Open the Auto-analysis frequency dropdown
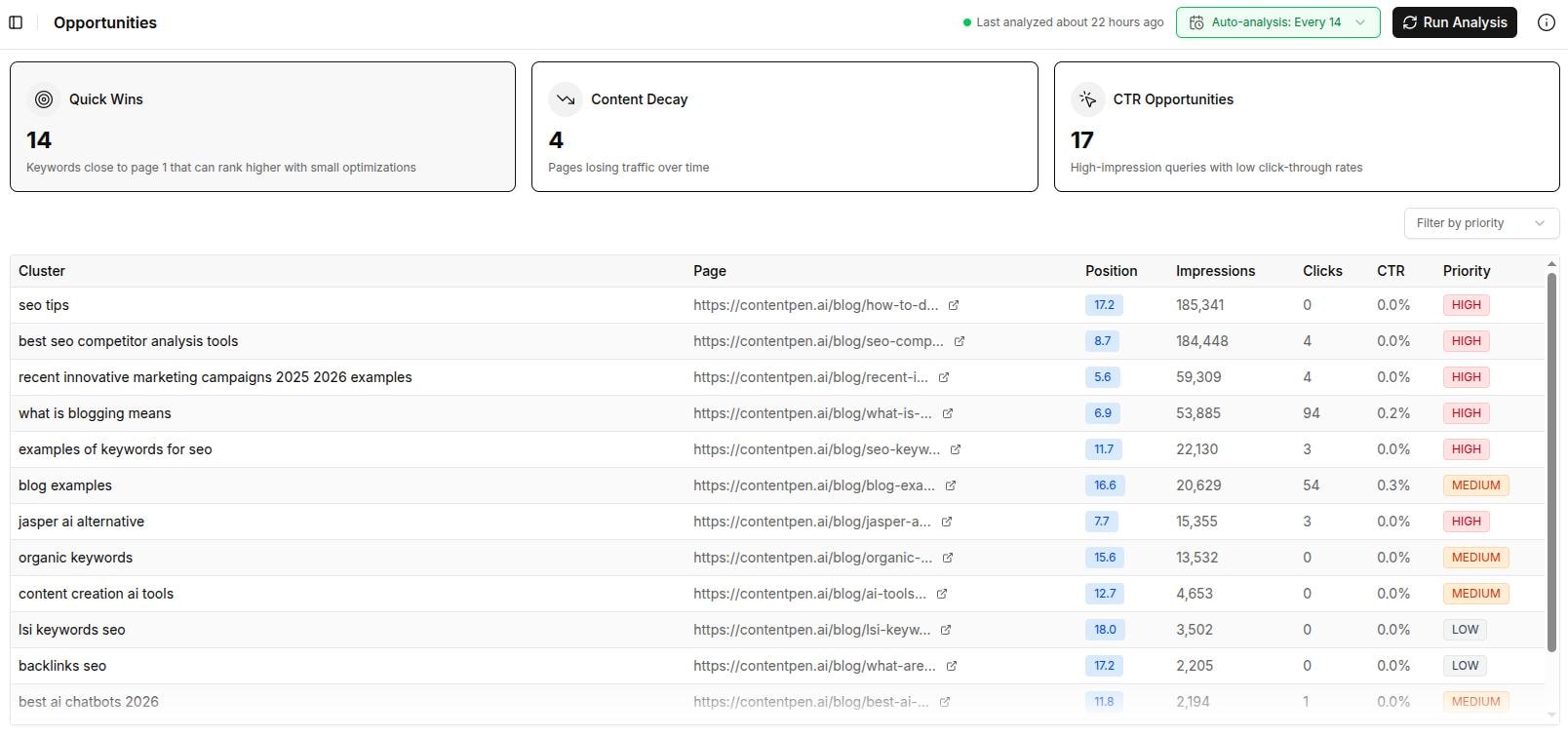Screen dimensions: 1568x736 1277,22
